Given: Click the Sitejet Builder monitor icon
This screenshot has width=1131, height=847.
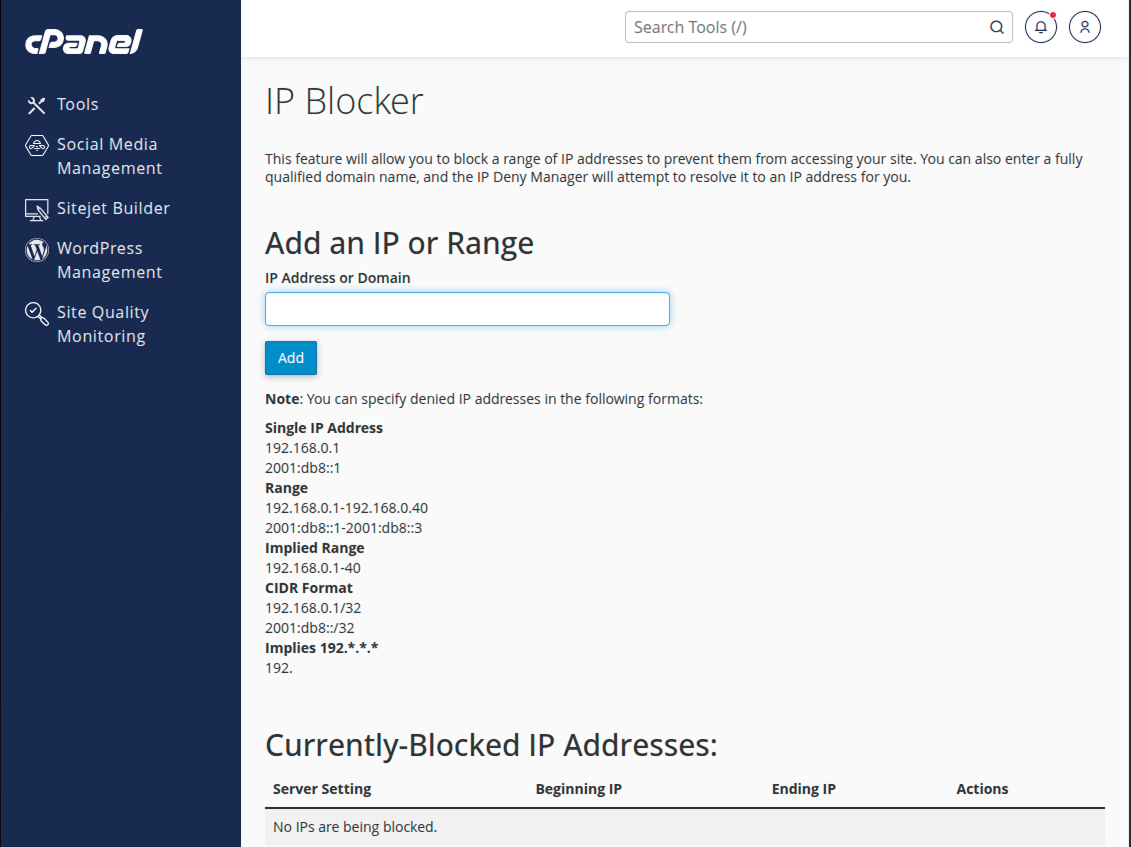Looking at the screenshot, I should (37, 209).
